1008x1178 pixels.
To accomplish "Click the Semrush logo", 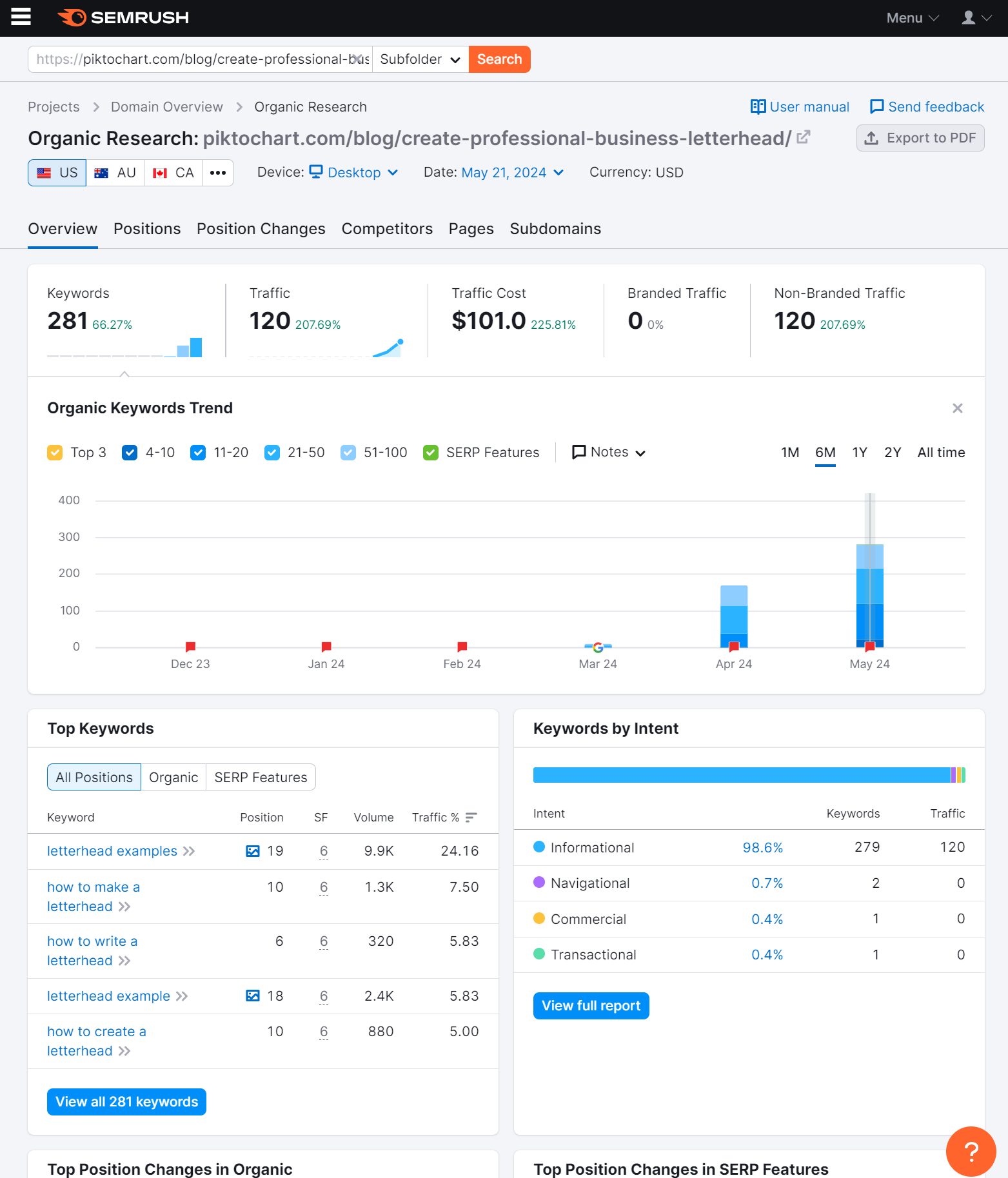I will click(x=123, y=17).
